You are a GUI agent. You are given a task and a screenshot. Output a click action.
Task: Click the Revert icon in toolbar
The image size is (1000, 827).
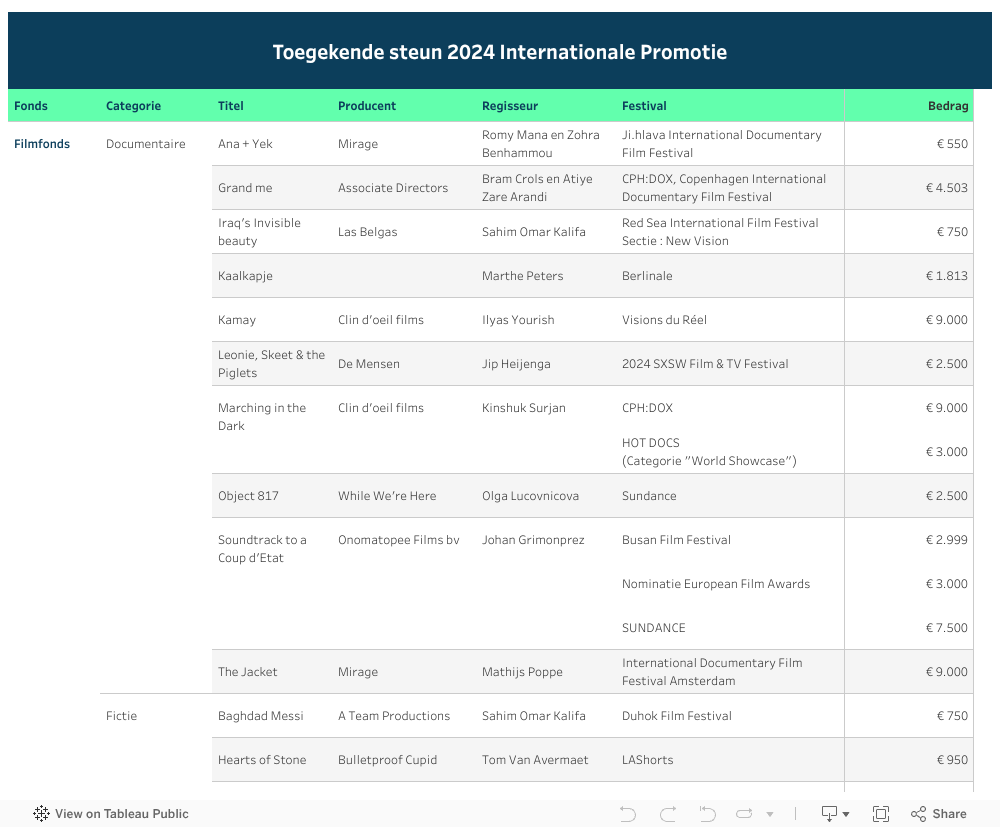(x=707, y=814)
